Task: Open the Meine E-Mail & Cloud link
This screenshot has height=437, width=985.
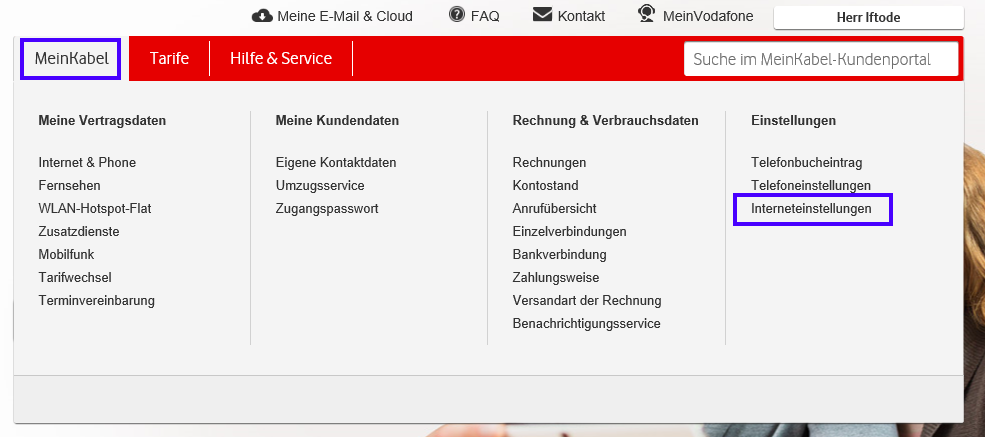Action: (345, 16)
